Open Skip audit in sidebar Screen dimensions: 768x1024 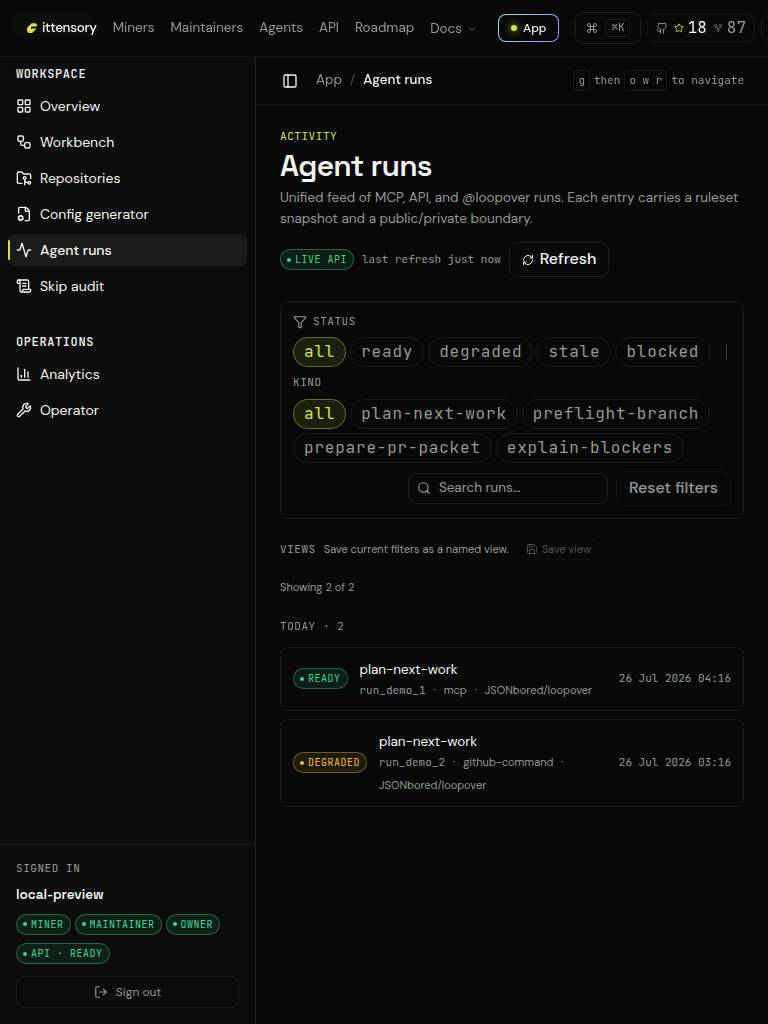point(128,286)
